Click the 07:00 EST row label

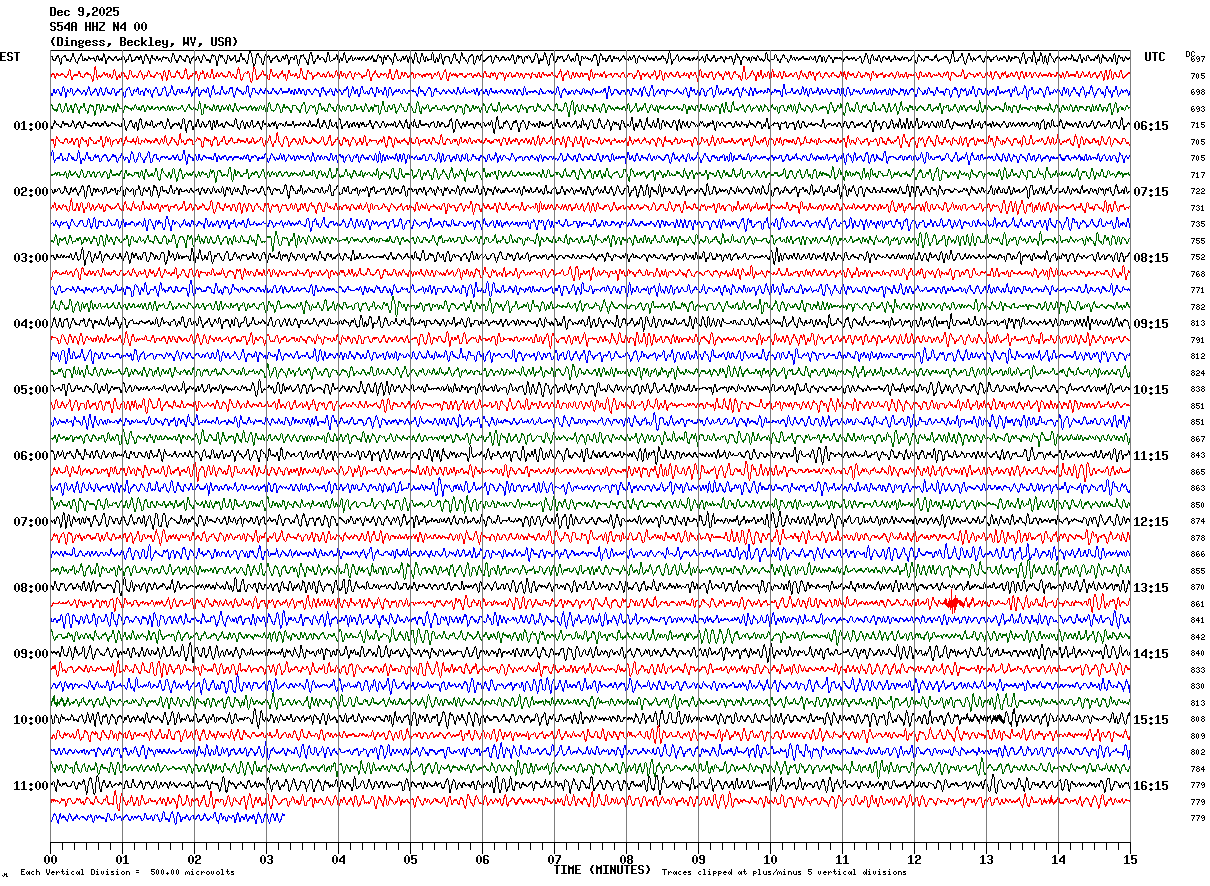click(30, 522)
